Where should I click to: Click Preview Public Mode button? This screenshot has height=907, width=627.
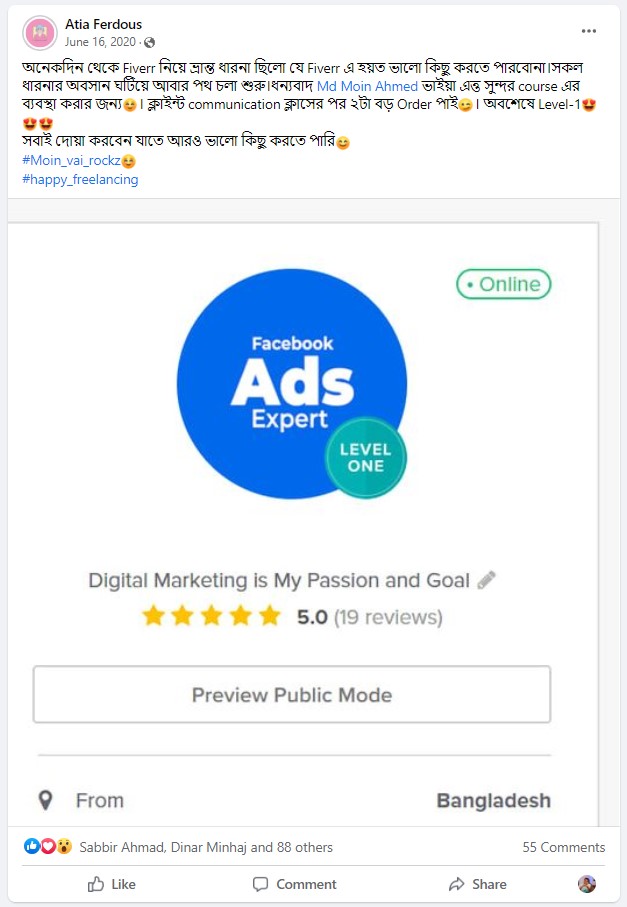pyautogui.click(x=292, y=694)
